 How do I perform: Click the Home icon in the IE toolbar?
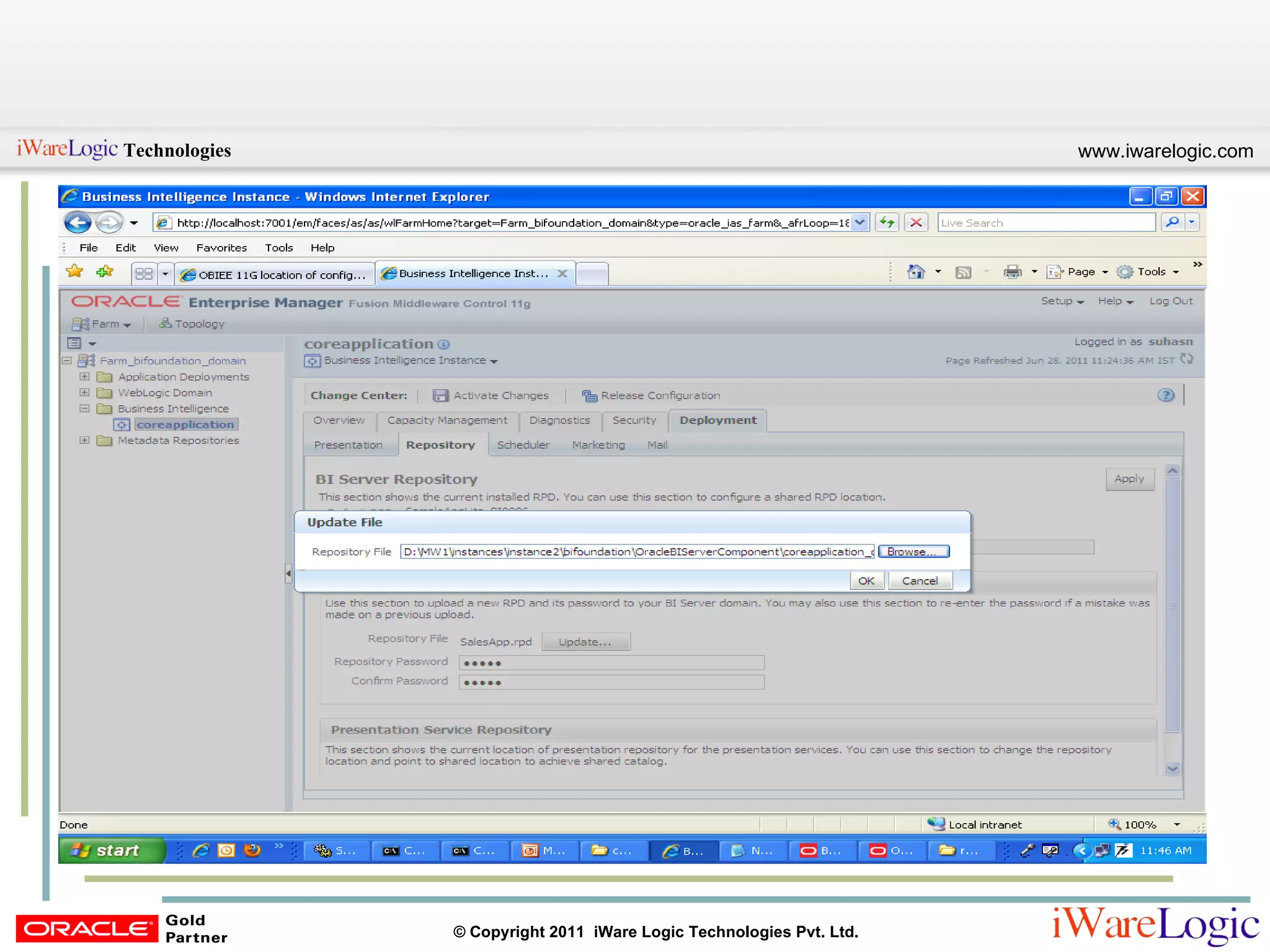tap(916, 271)
